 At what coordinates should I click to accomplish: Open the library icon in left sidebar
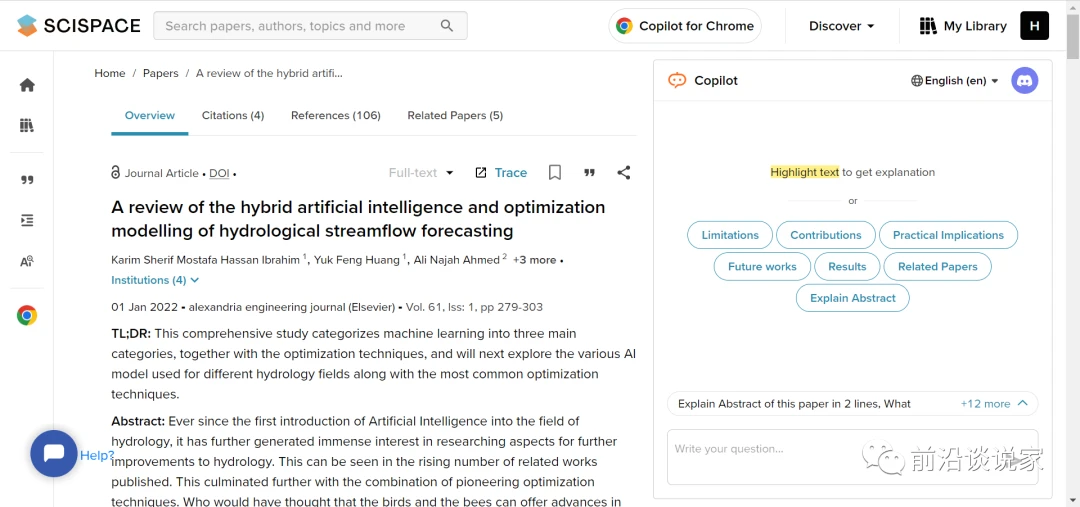(x=27, y=125)
